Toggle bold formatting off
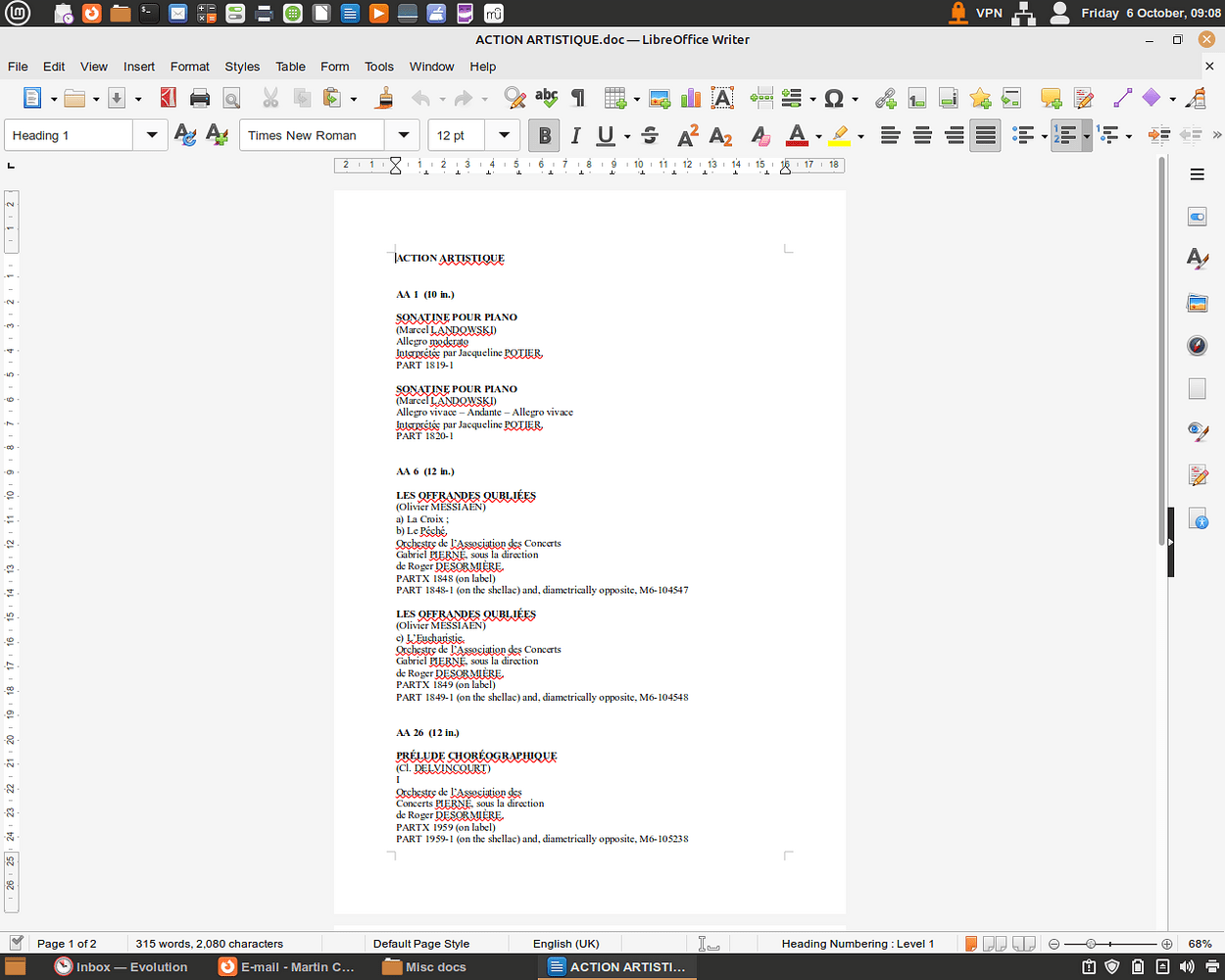This screenshot has height=980, width=1225. point(544,135)
